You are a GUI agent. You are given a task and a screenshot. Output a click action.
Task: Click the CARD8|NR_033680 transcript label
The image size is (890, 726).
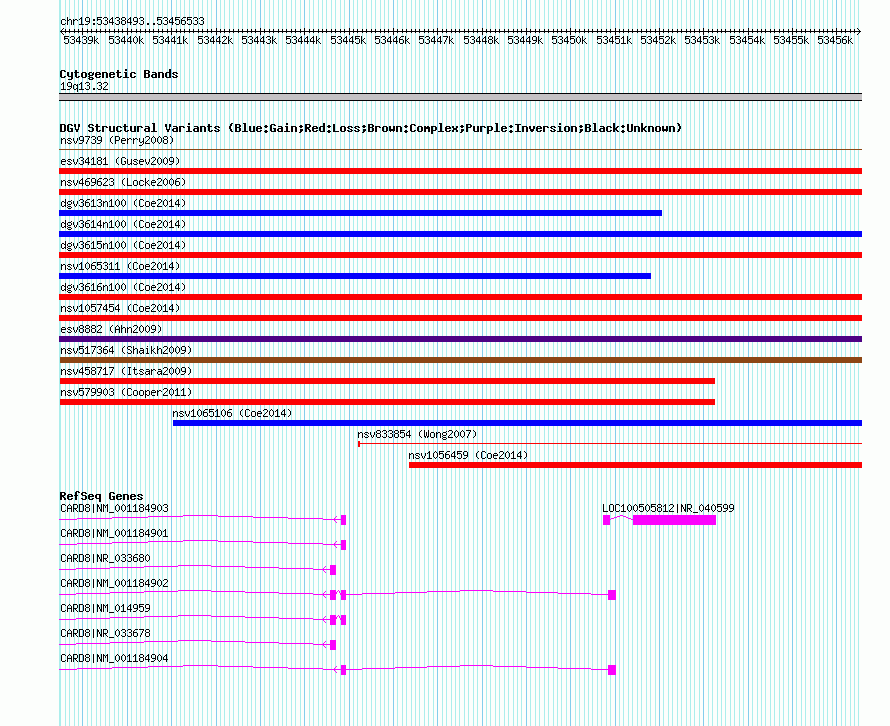point(105,558)
